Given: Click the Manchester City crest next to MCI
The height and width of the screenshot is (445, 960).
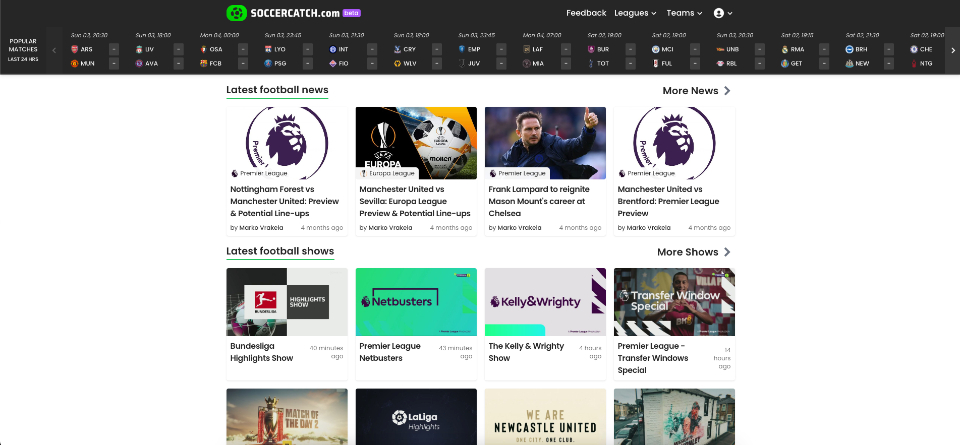Looking at the screenshot, I should (656, 49).
